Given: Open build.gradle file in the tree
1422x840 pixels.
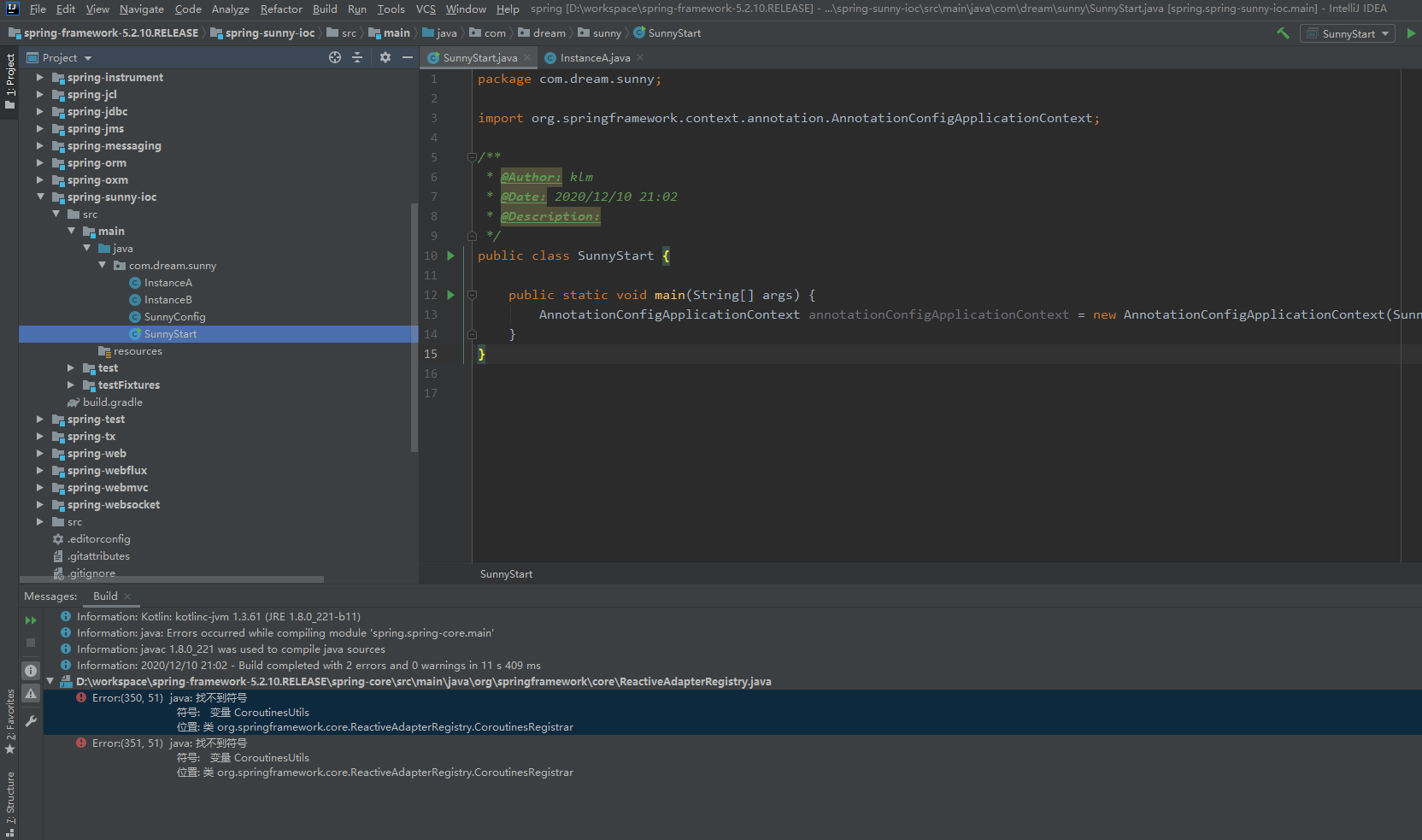Looking at the screenshot, I should click(112, 402).
